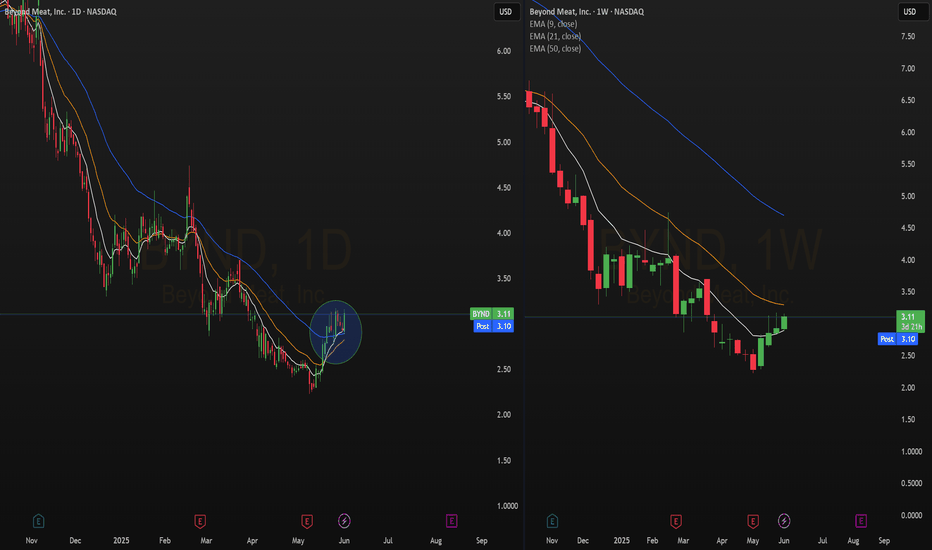
Task: Click the Beyond Meat 1D NASDAQ chart title
Action: click(61, 12)
